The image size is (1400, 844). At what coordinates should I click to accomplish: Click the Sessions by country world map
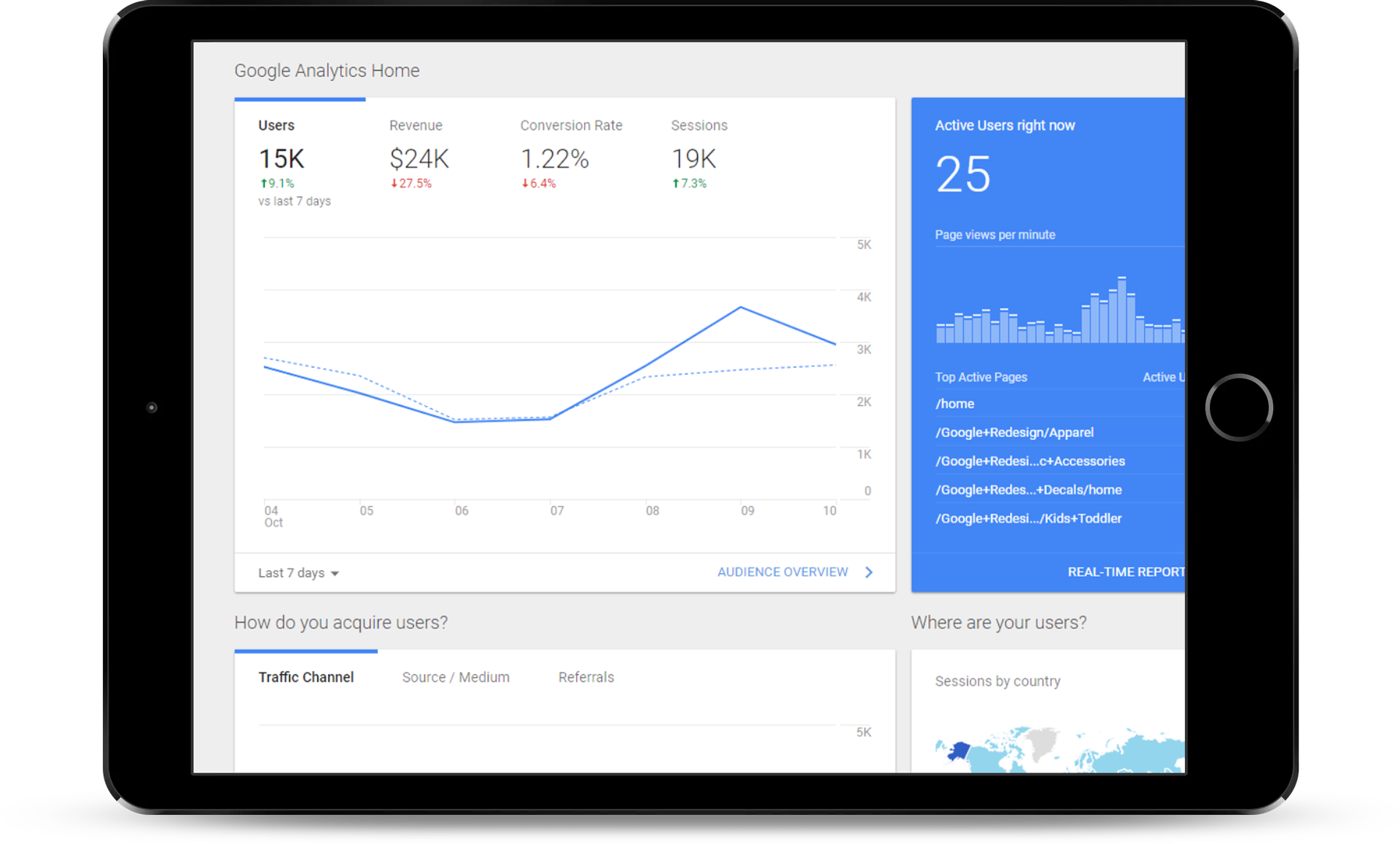pos(1060,749)
